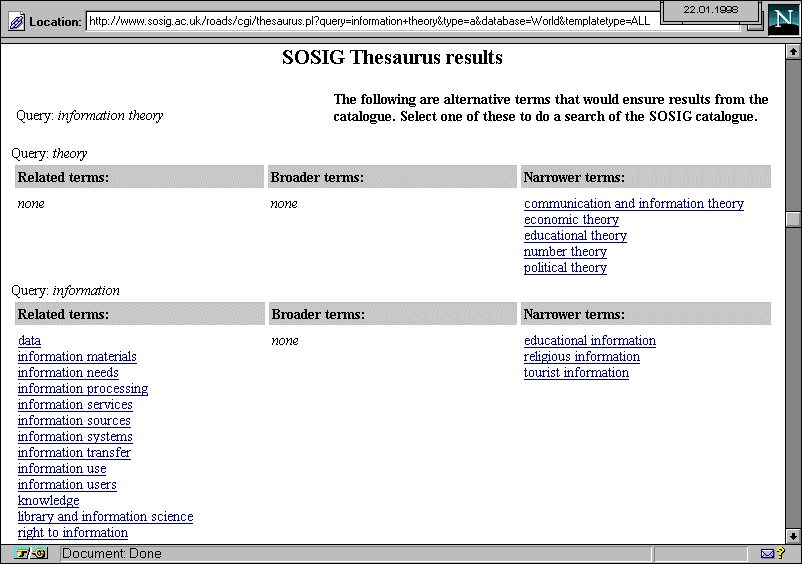Open the data related term
This screenshot has width=802, height=564.
pyautogui.click(x=29, y=341)
